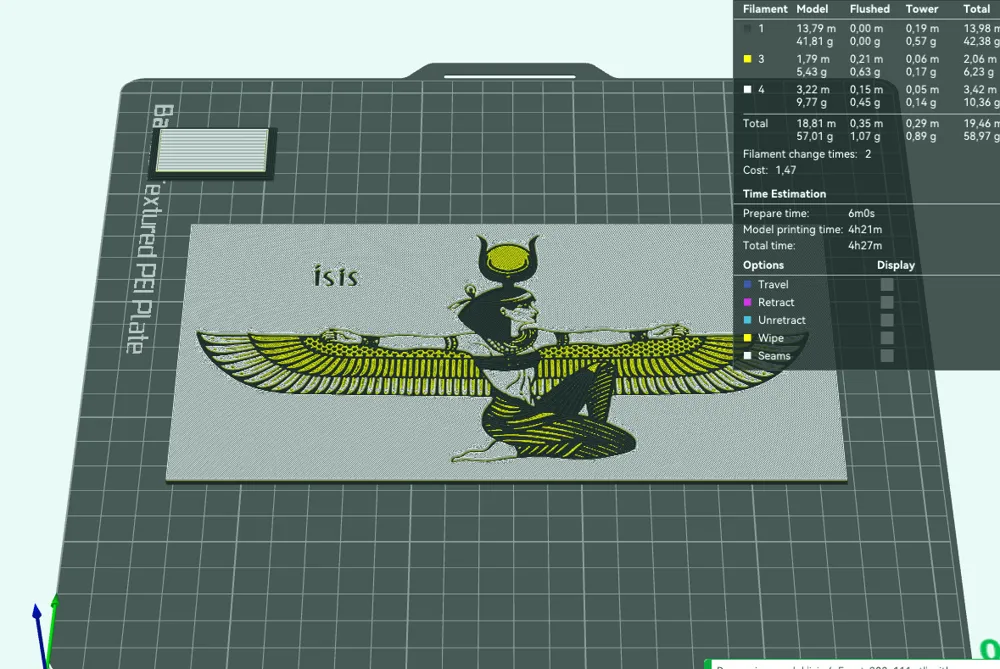Click the total time value '4h27m'
Viewport: 1000px width, 669px height.
point(865,246)
